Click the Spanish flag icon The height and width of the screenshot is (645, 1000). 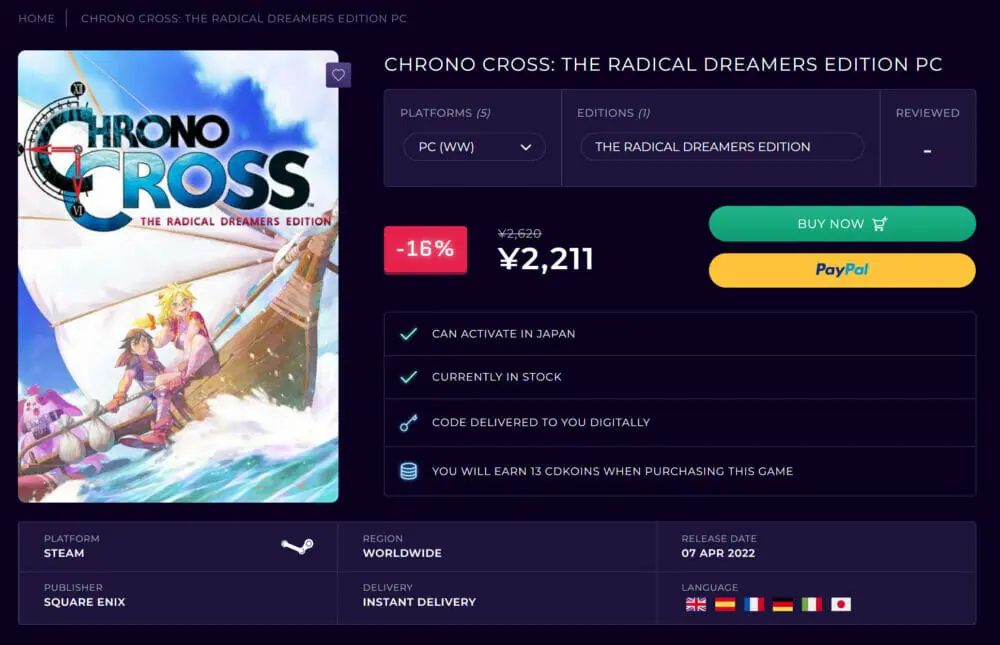coord(725,604)
